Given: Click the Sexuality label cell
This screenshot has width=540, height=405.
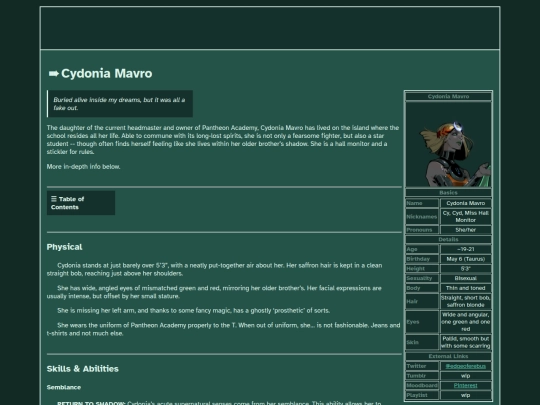Looking at the screenshot, I should 422,278.
